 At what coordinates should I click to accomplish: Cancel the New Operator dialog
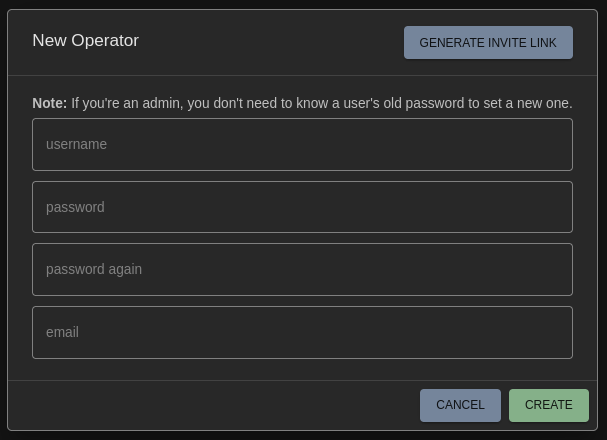[x=460, y=405]
